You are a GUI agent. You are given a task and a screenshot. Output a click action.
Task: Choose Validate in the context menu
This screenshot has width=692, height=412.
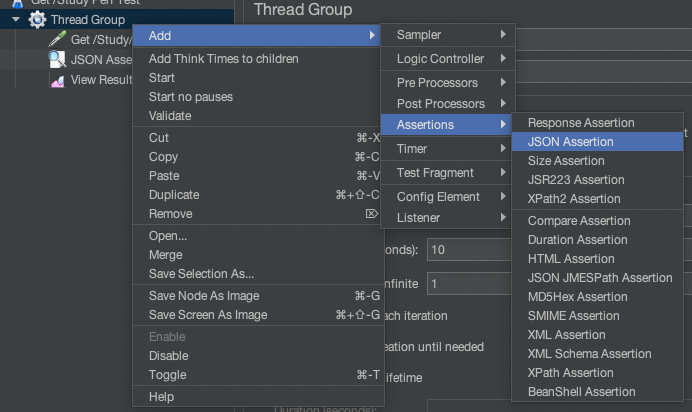tap(170, 116)
